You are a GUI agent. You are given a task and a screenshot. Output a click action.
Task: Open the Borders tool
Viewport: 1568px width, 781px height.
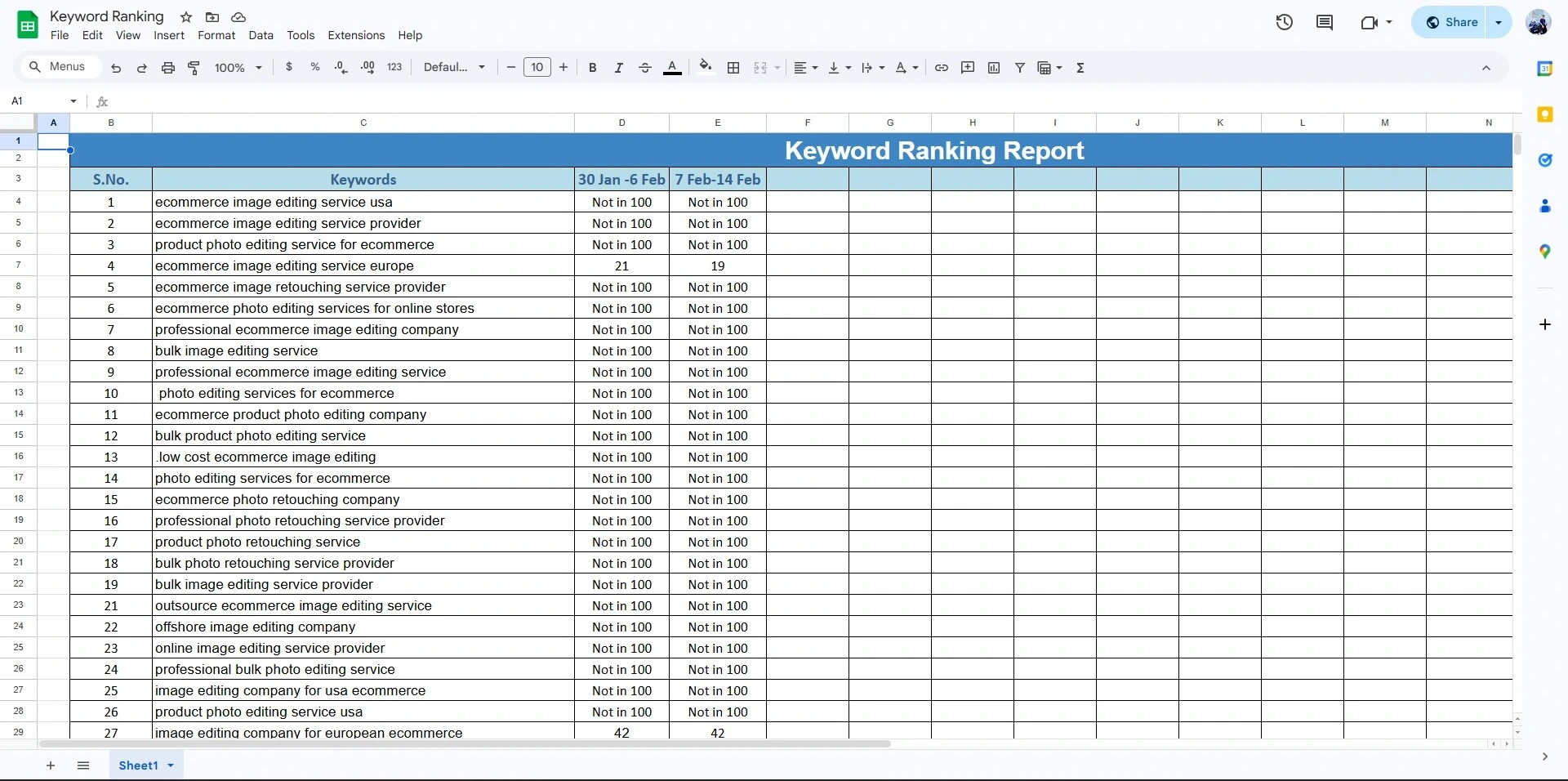733,68
